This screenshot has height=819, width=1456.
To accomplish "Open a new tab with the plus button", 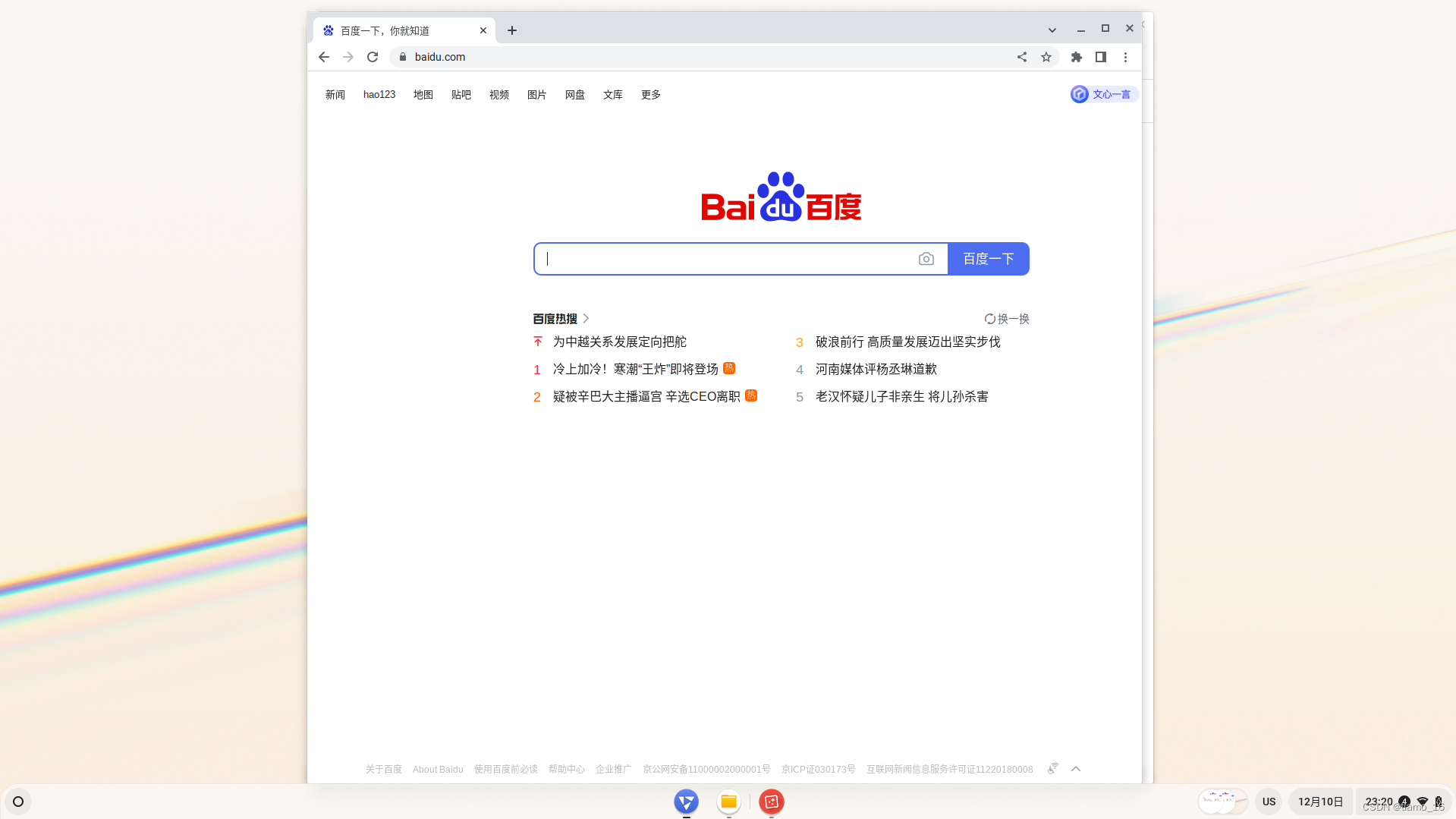I will (x=512, y=30).
